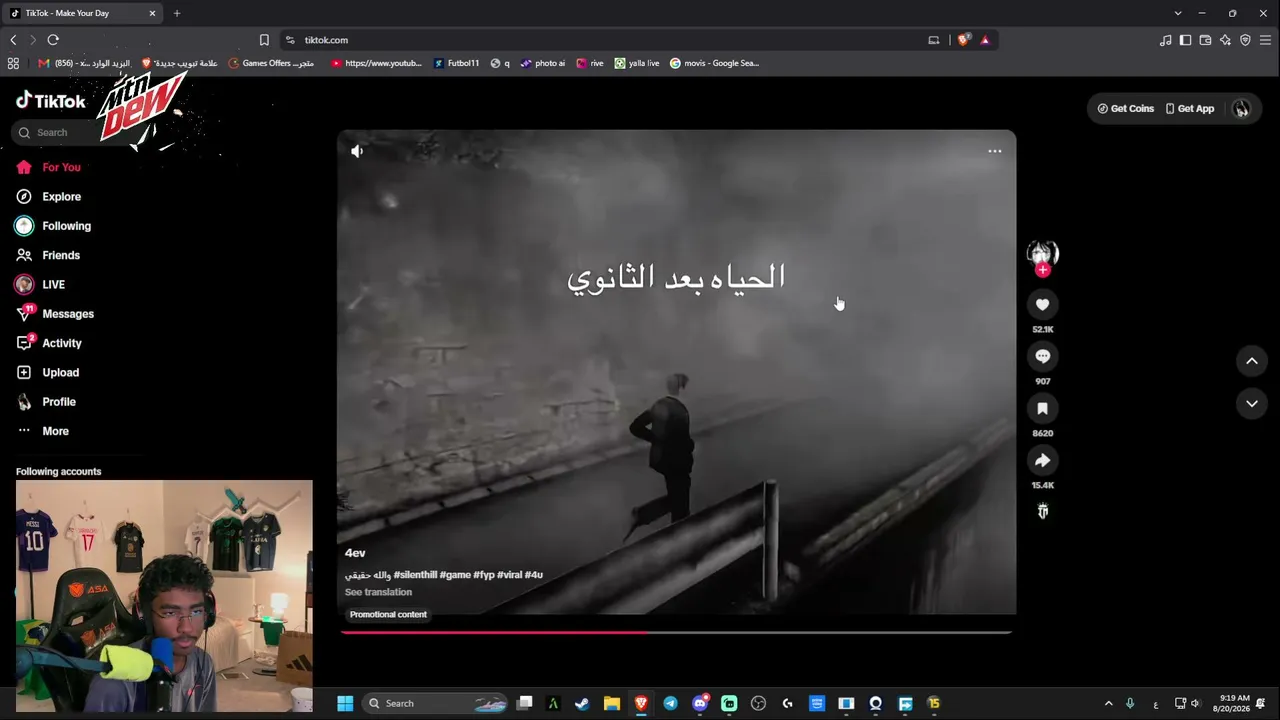
Task: Open the photo ai bookmark
Action: [543, 63]
